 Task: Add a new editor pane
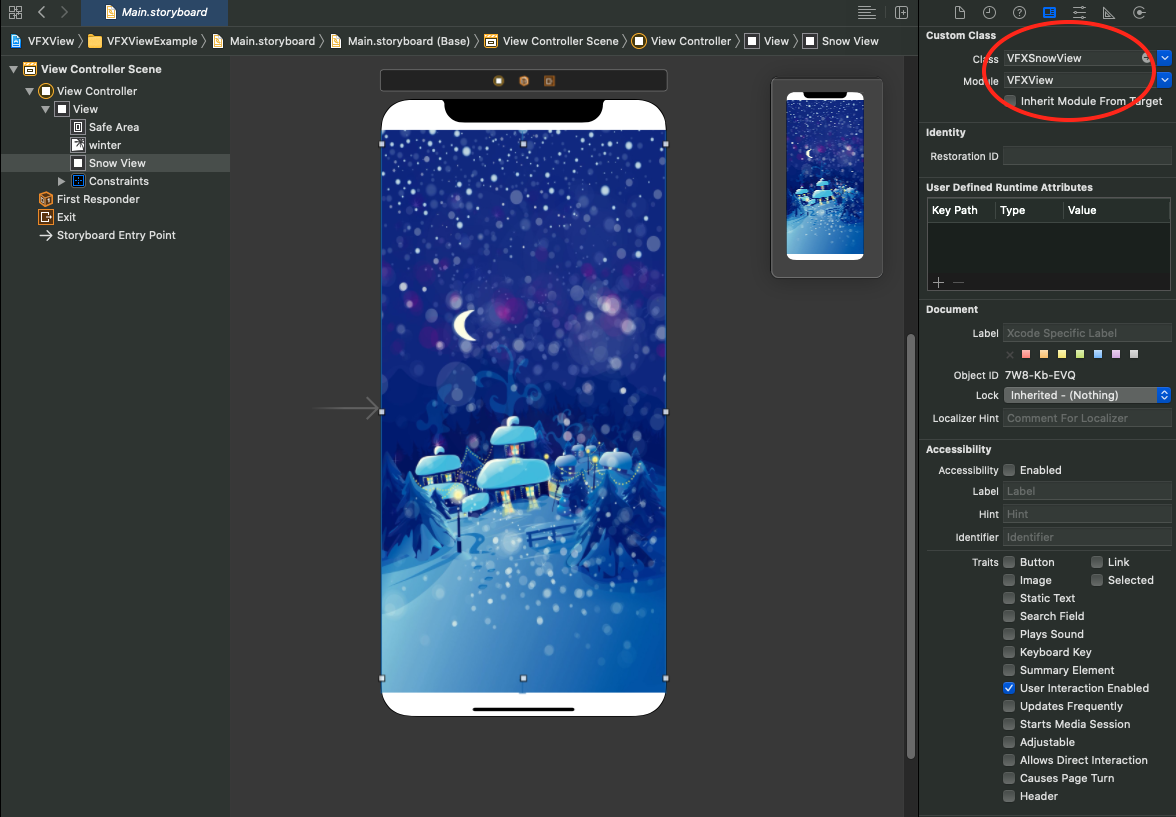point(902,12)
